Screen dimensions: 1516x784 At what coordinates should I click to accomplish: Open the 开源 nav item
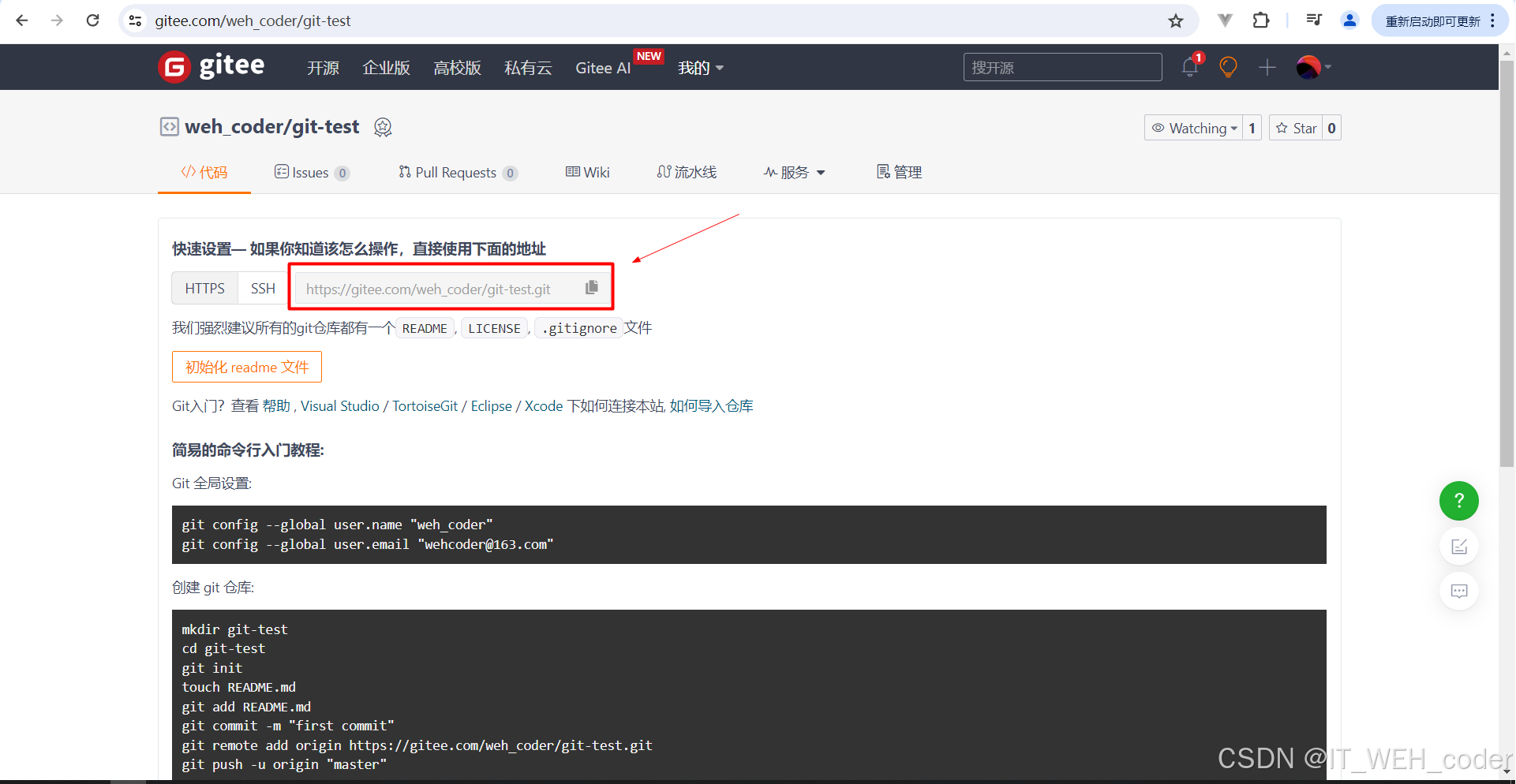pos(323,68)
